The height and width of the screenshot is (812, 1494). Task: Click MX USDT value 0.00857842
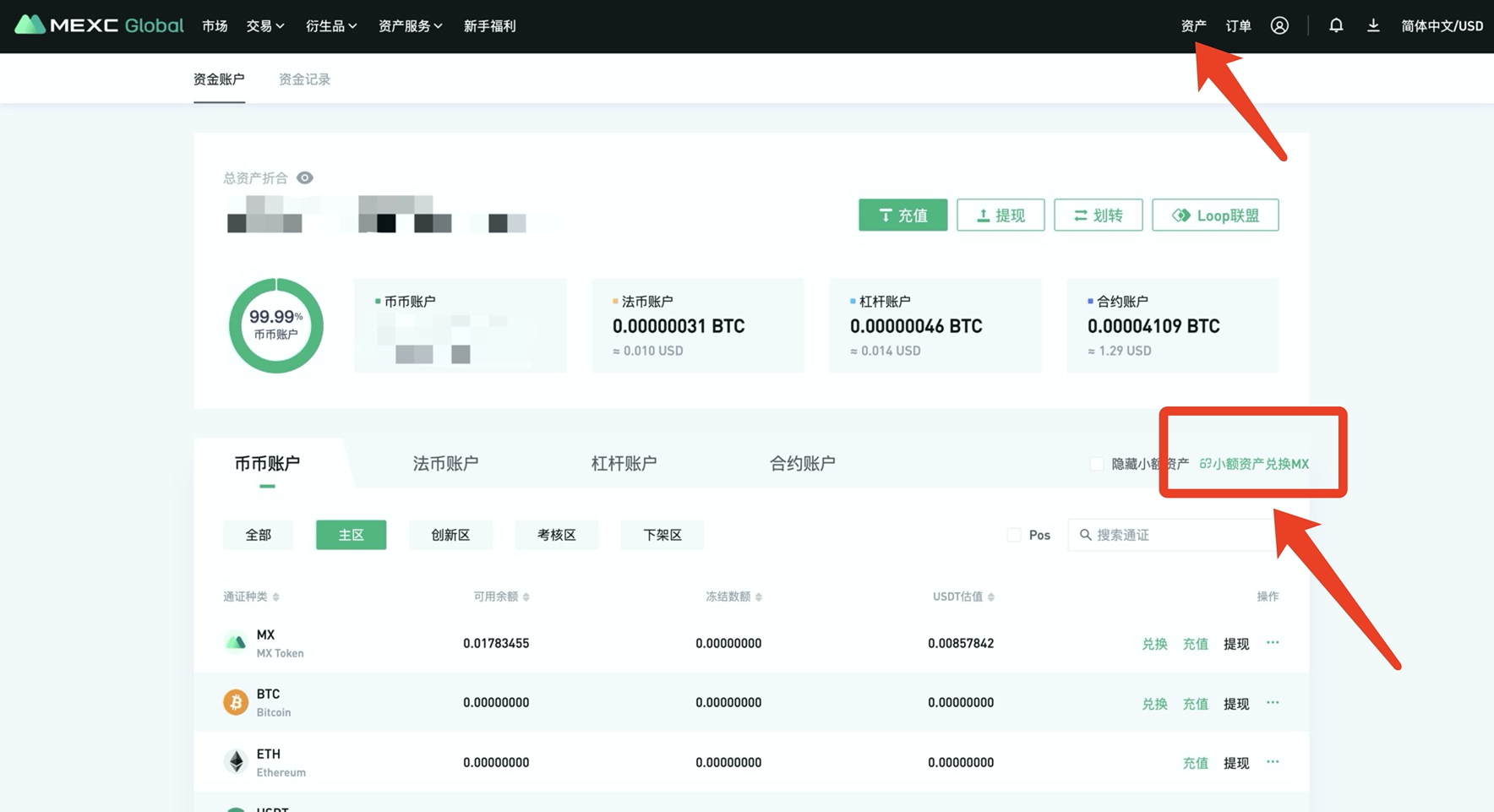pos(961,643)
